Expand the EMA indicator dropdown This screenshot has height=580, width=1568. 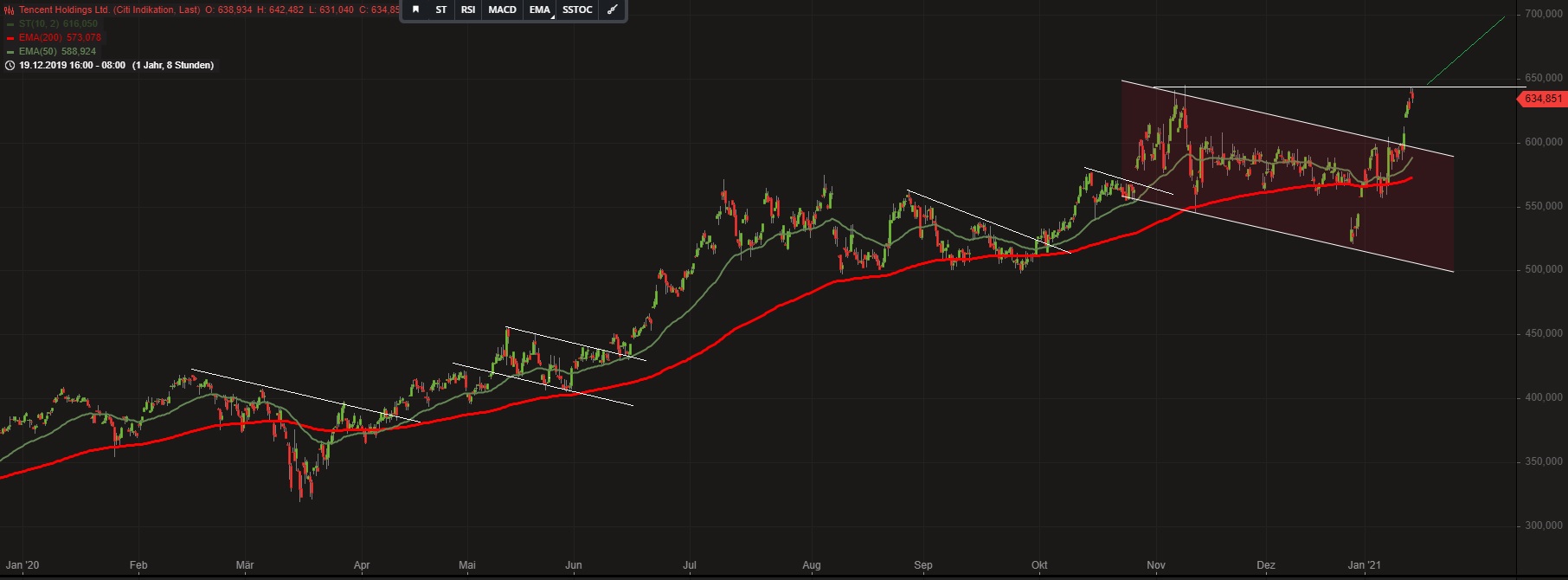click(x=540, y=10)
